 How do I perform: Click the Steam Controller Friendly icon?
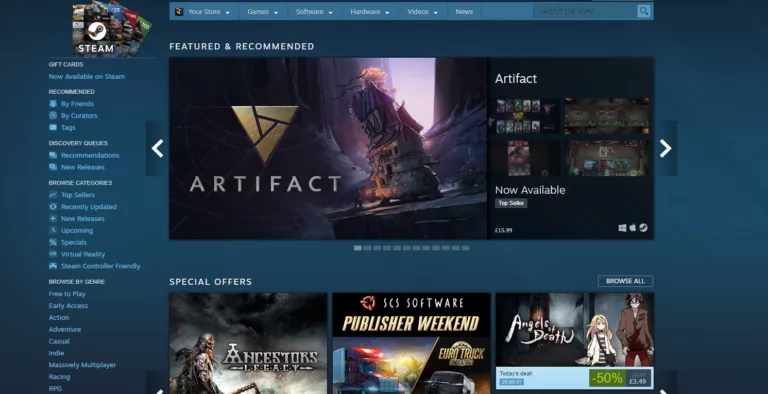(x=53, y=266)
